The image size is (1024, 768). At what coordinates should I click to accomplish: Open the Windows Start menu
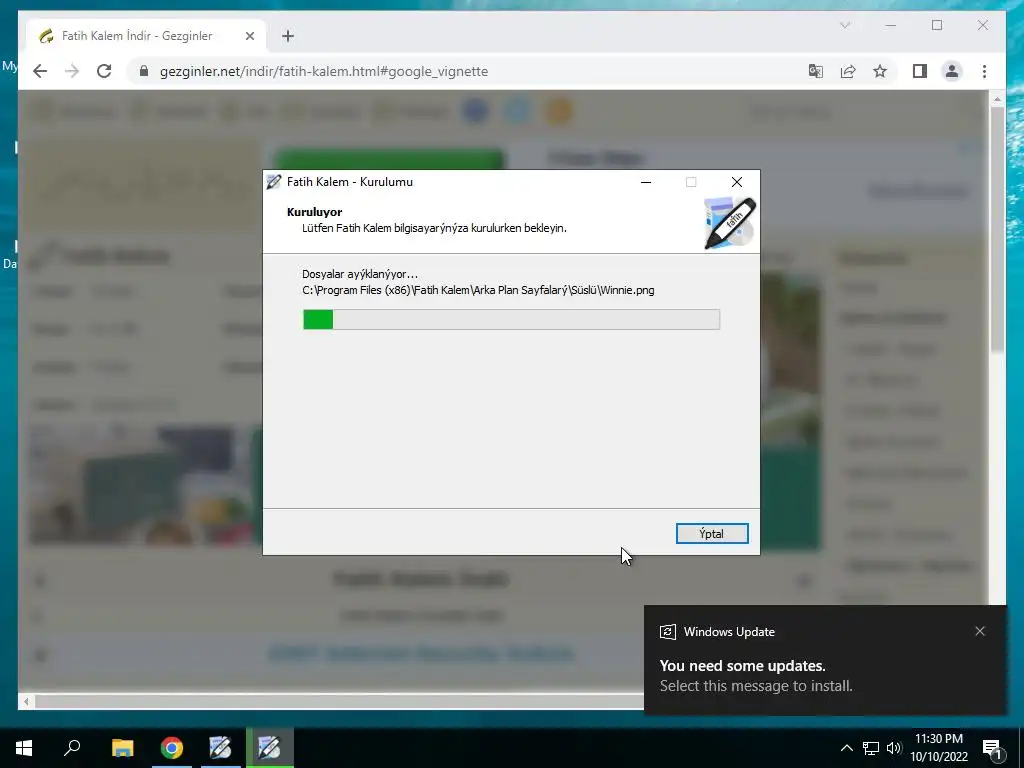(x=24, y=748)
